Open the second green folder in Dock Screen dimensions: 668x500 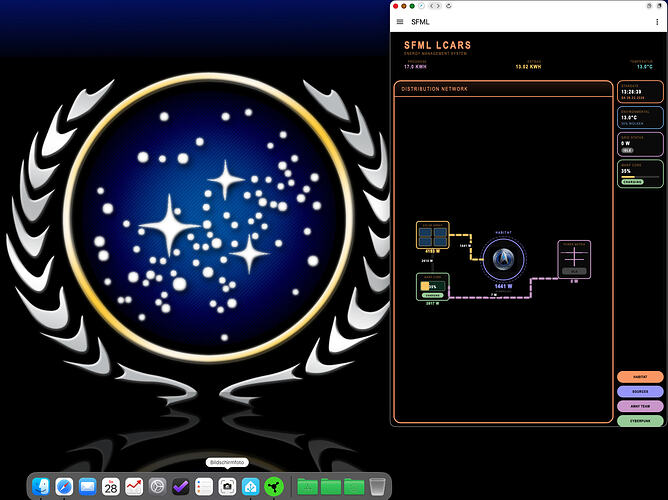click(331, 486)
